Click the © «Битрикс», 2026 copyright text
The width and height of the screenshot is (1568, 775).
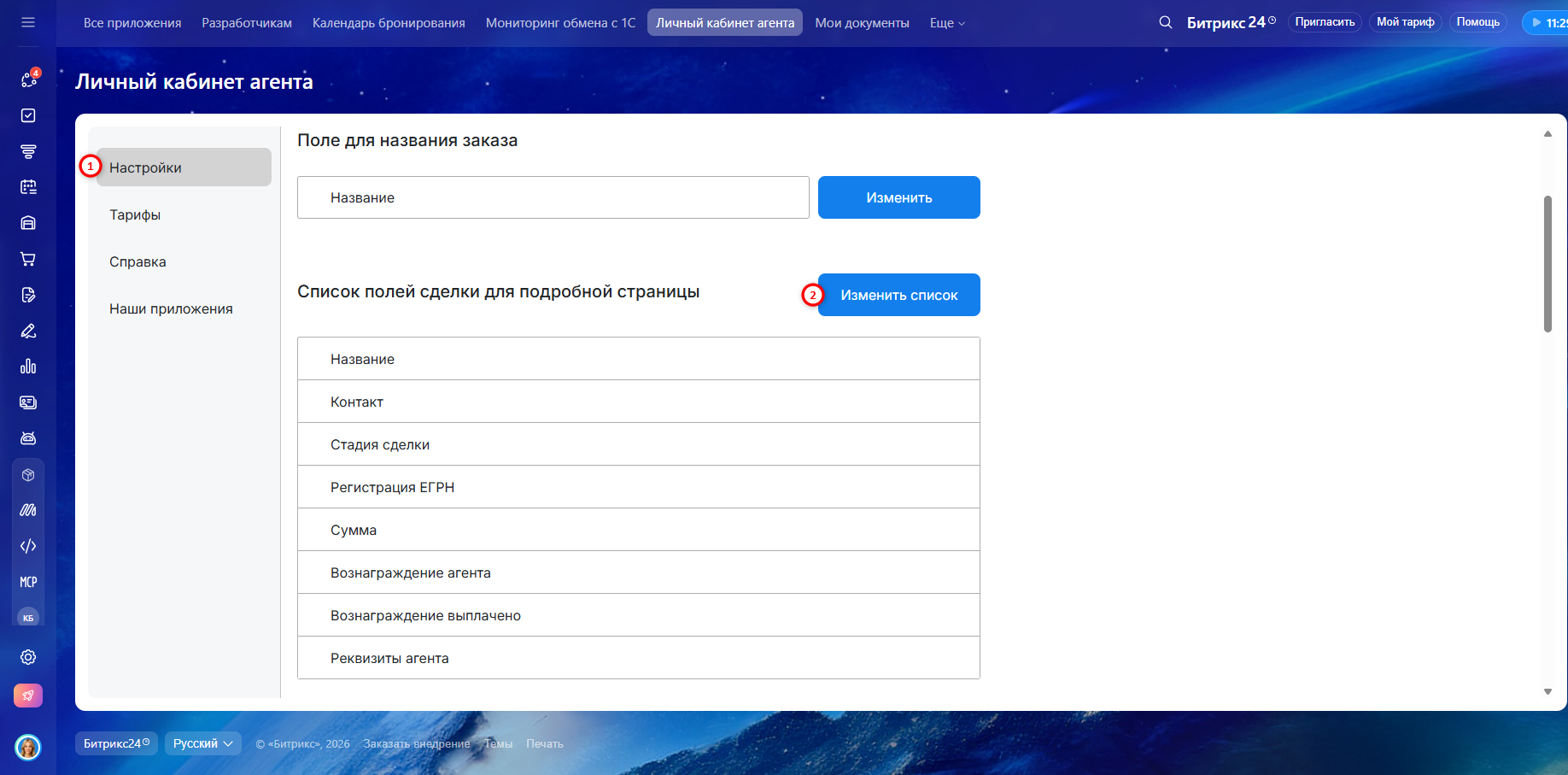[303, 743]
